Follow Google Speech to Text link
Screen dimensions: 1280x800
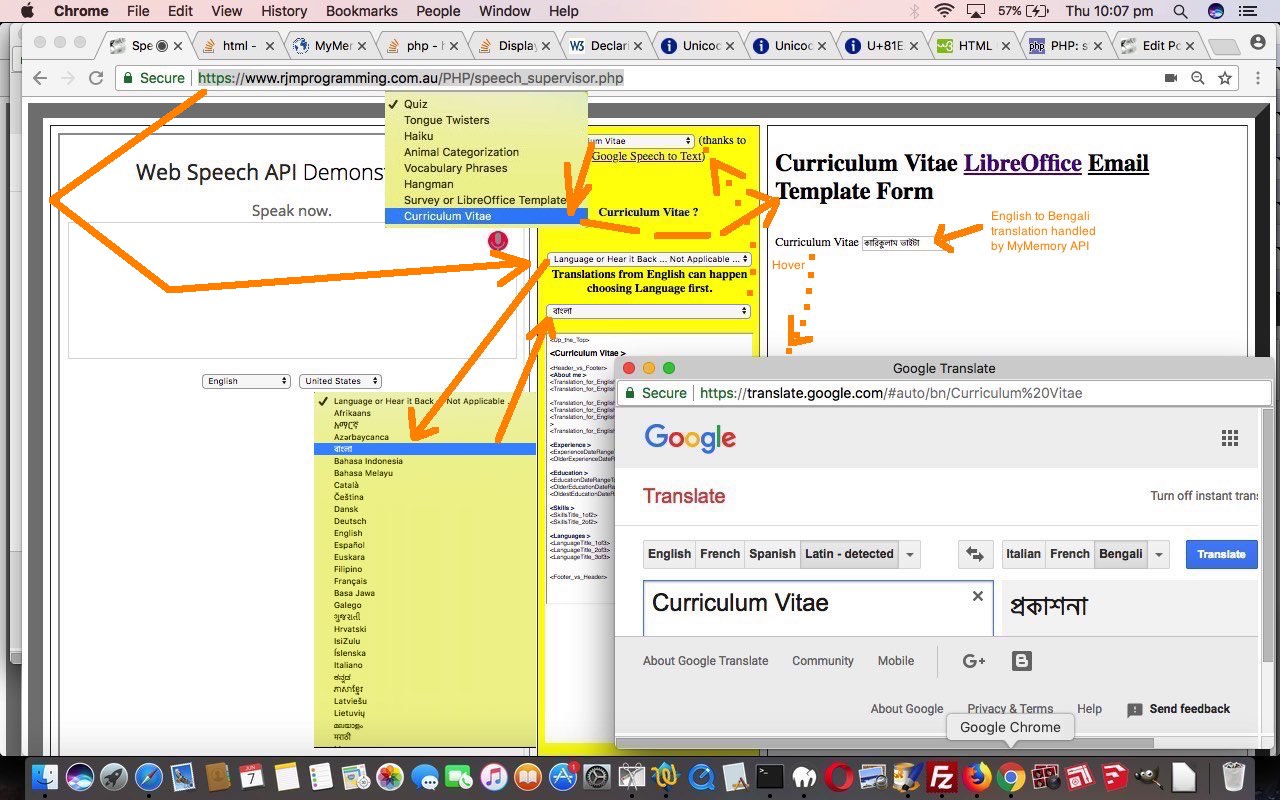tap(647, 156)
